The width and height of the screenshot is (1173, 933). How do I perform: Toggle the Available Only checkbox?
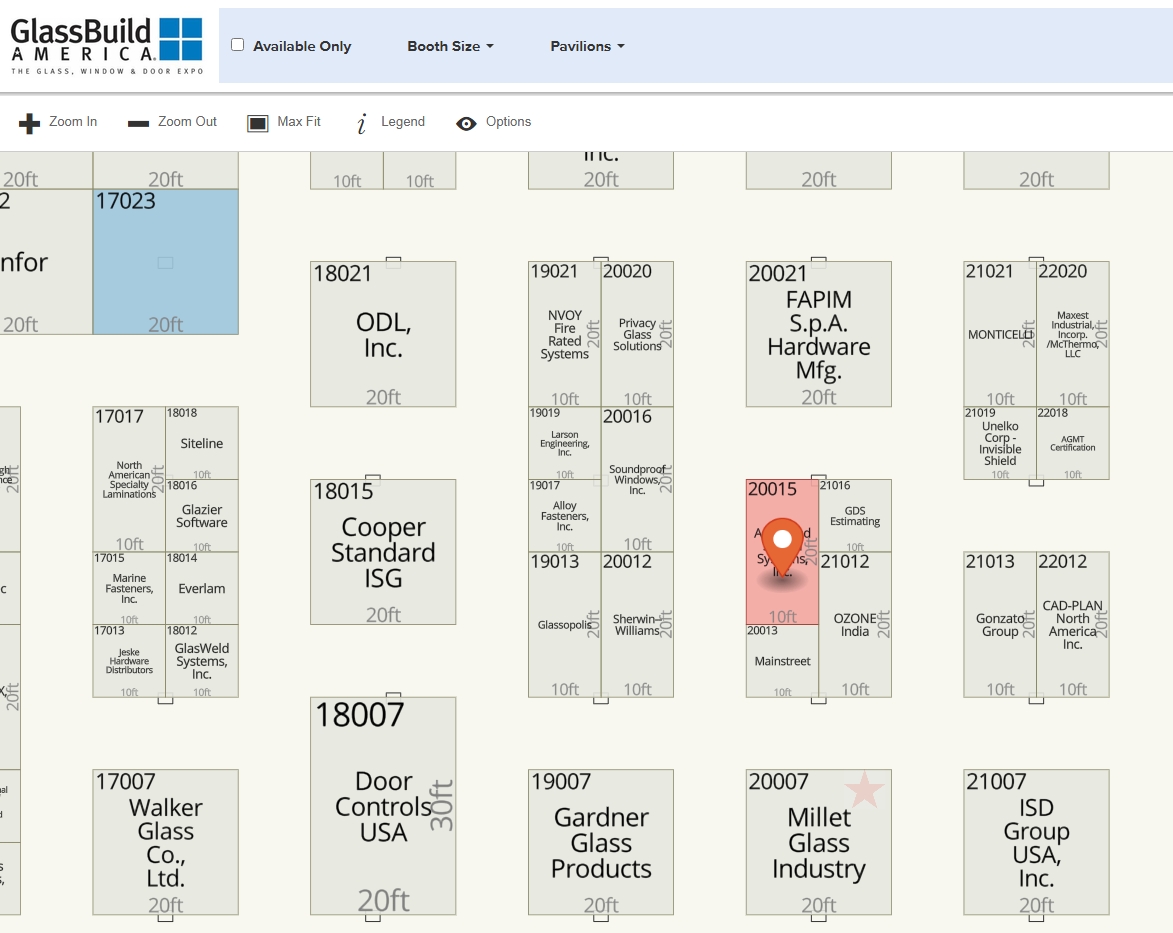(238, 45)
